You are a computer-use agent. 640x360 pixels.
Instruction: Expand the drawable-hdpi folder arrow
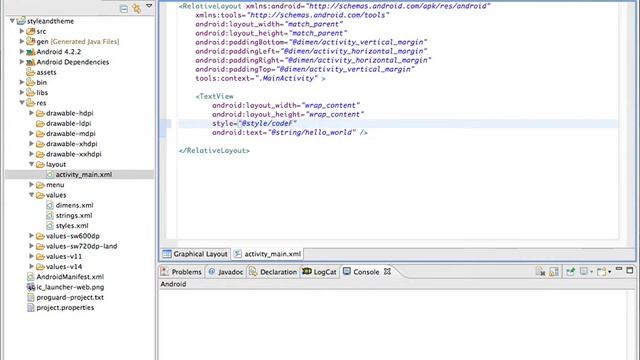coord(31,113)
